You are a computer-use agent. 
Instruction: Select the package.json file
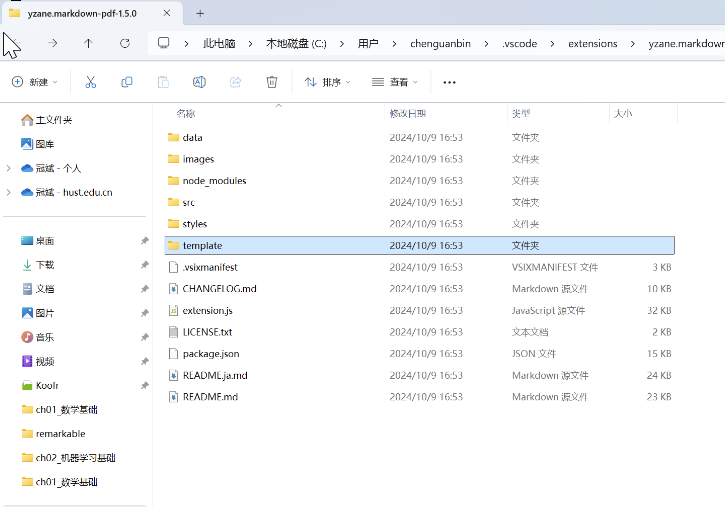[x=419, y=354]
